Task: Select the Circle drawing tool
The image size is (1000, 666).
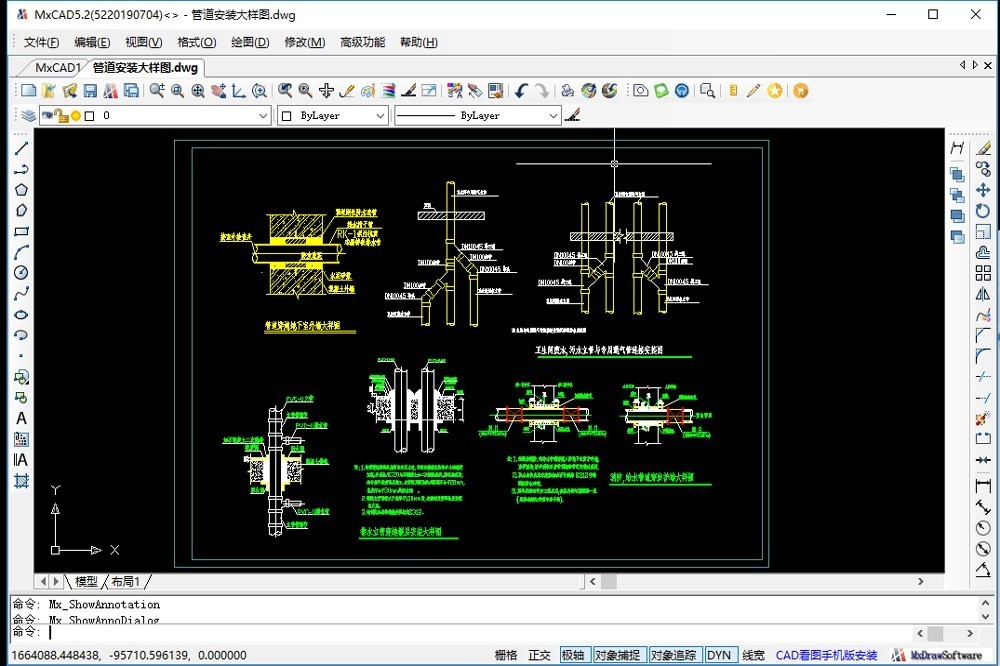Action: (x=21, y=273)
